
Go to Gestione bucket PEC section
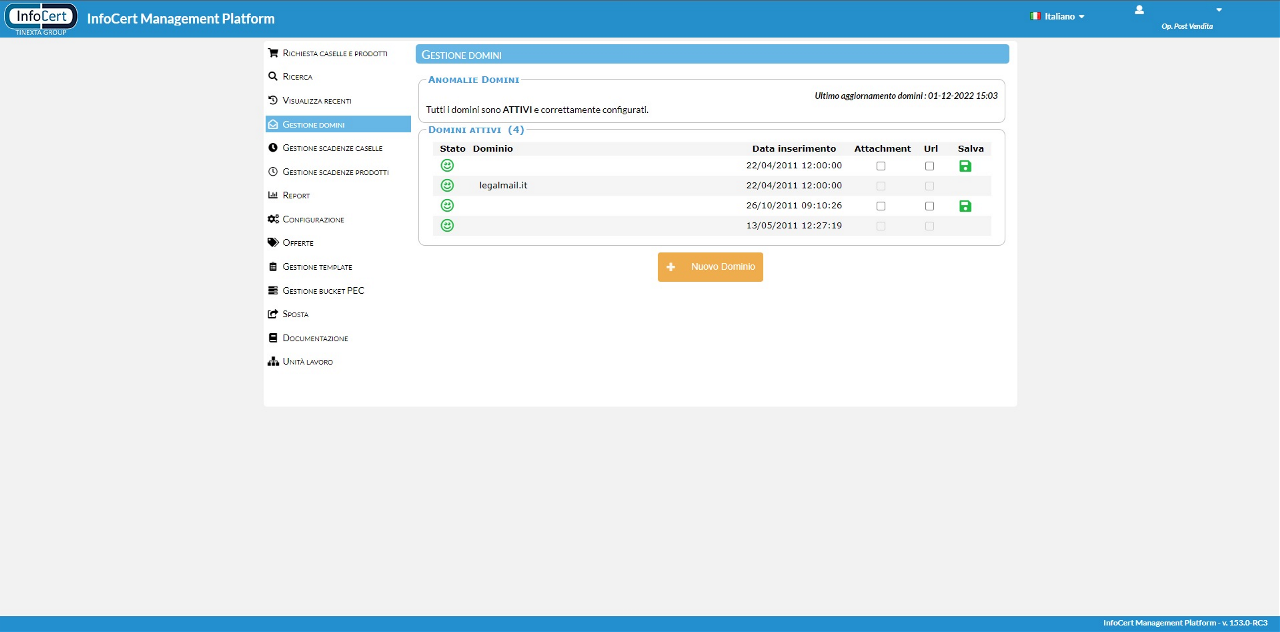tap(323, 291)
